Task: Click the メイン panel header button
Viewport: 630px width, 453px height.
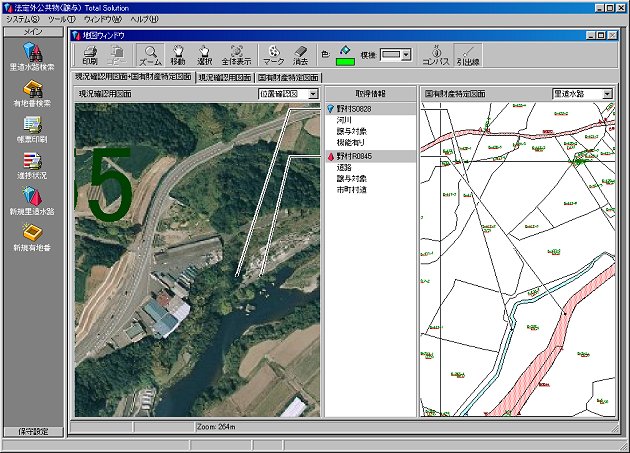Action: point(33,32)
